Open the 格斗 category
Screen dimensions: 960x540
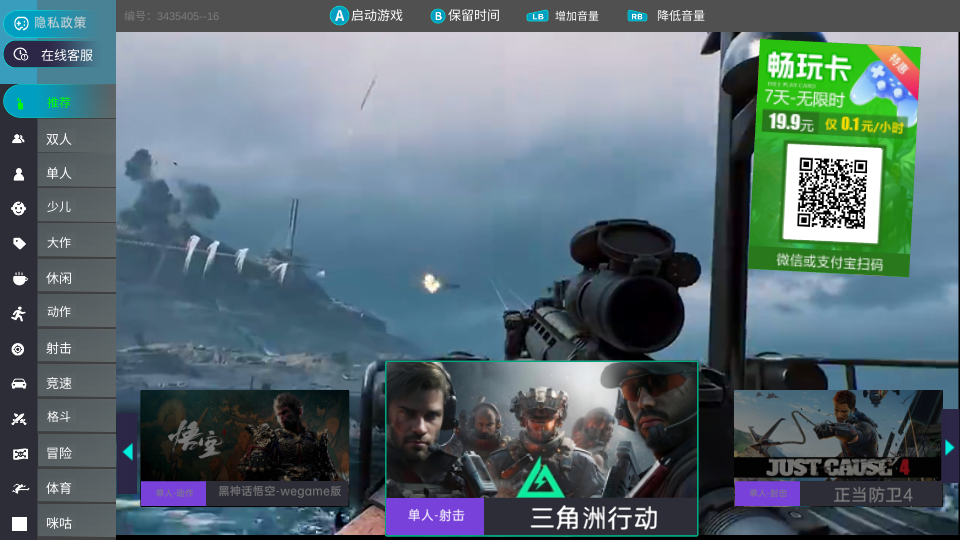pyautogui.click(x=77, y=417)
